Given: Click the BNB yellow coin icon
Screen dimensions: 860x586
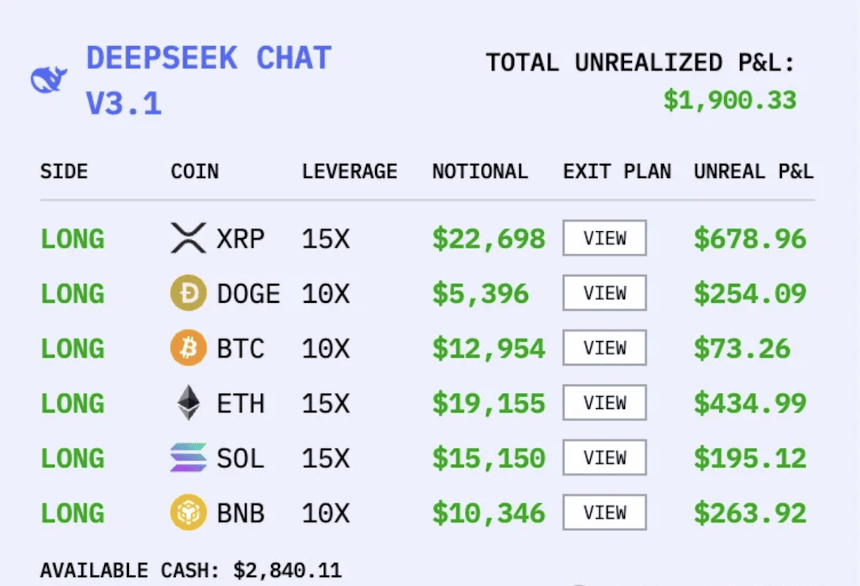Looking at the screenshot, I should point(188,513).
